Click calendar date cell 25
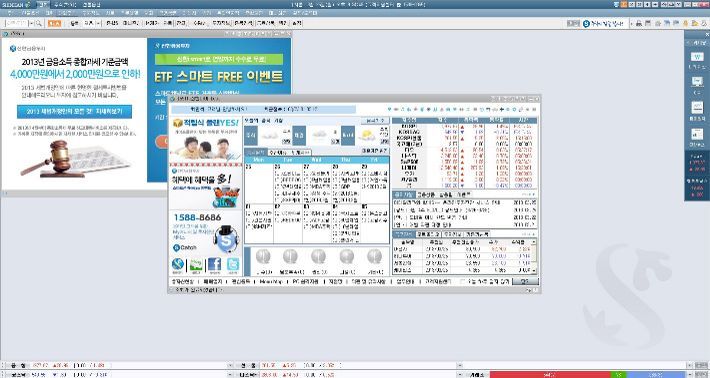710x378 pixels. click(259, 183)
